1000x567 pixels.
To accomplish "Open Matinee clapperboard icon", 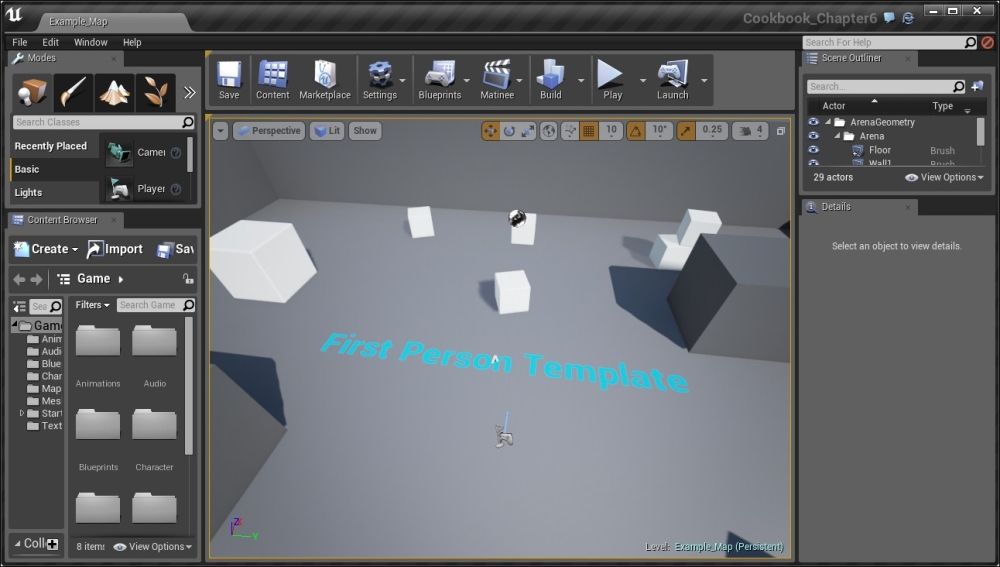I will 497,80.
